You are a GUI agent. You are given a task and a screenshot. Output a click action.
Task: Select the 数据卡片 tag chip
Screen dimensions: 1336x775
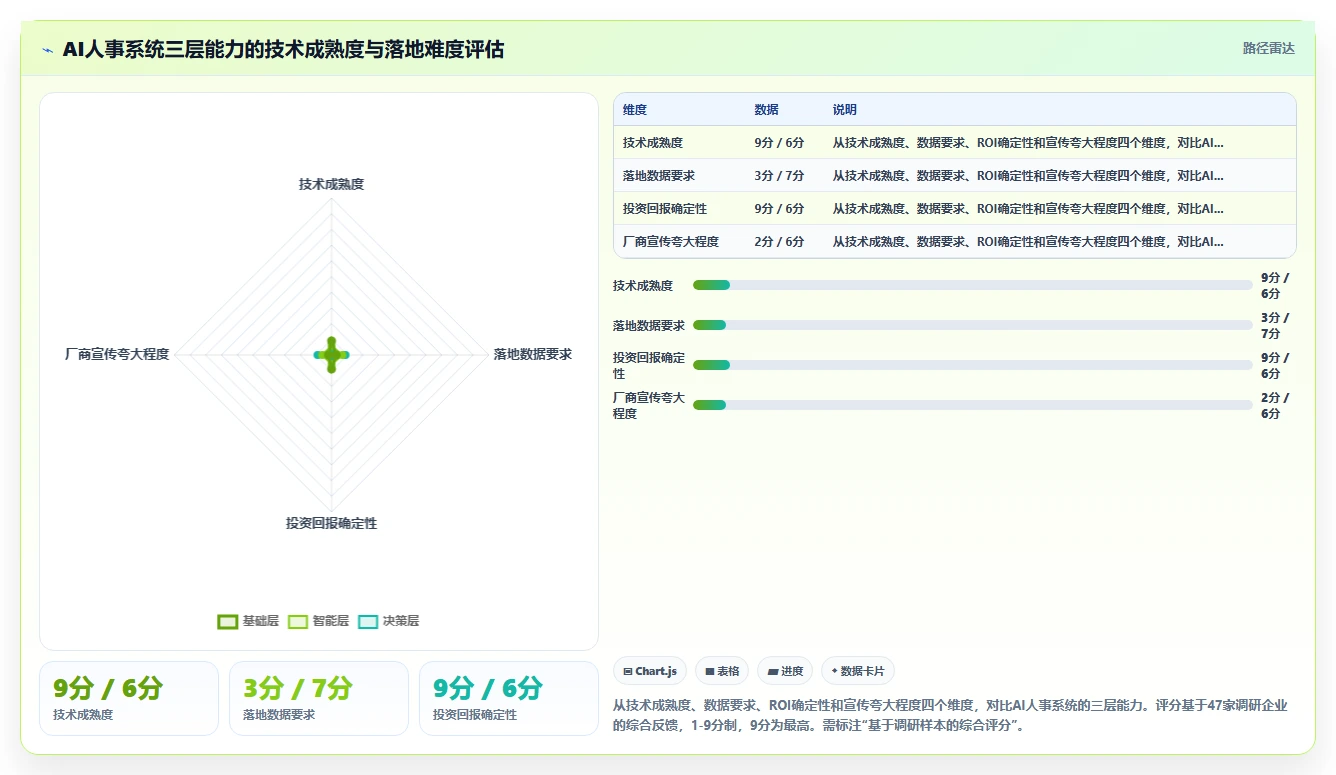point(858,671)
